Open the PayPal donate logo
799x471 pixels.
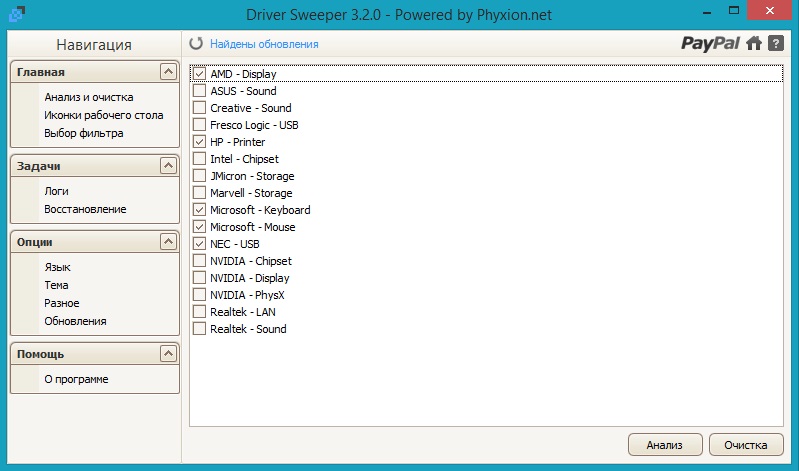(710, 43)
